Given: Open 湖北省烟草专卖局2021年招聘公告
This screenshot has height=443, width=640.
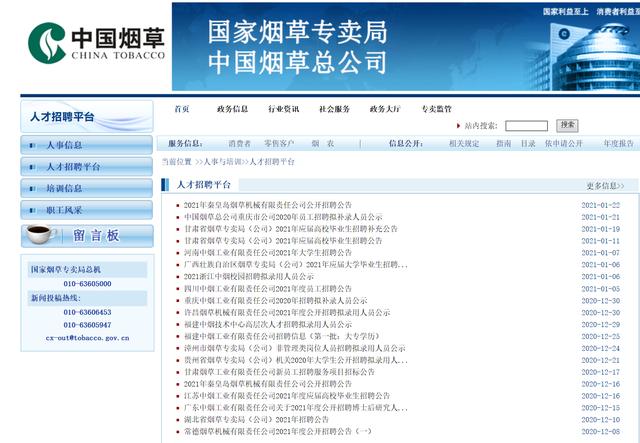Looking at the screenshot, I should coord(256,419).
